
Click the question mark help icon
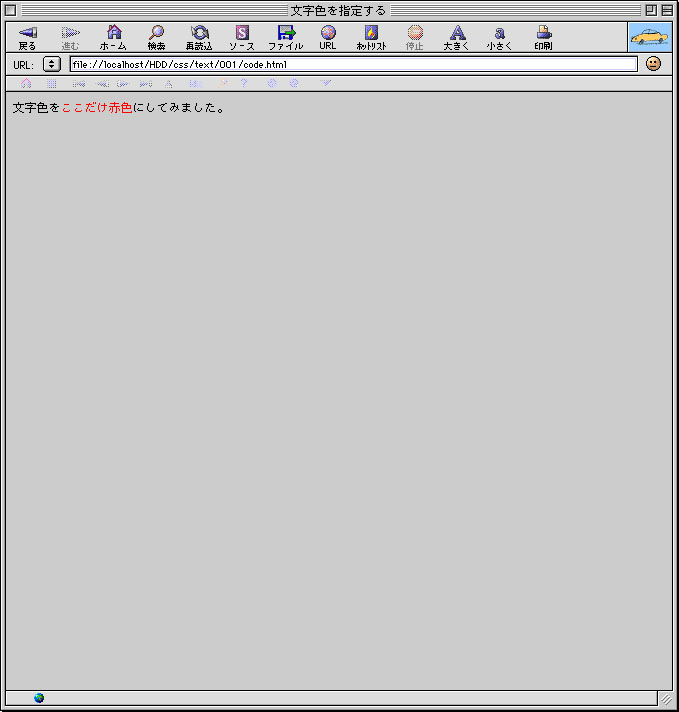pyautogui.click(x=244, y=83)
